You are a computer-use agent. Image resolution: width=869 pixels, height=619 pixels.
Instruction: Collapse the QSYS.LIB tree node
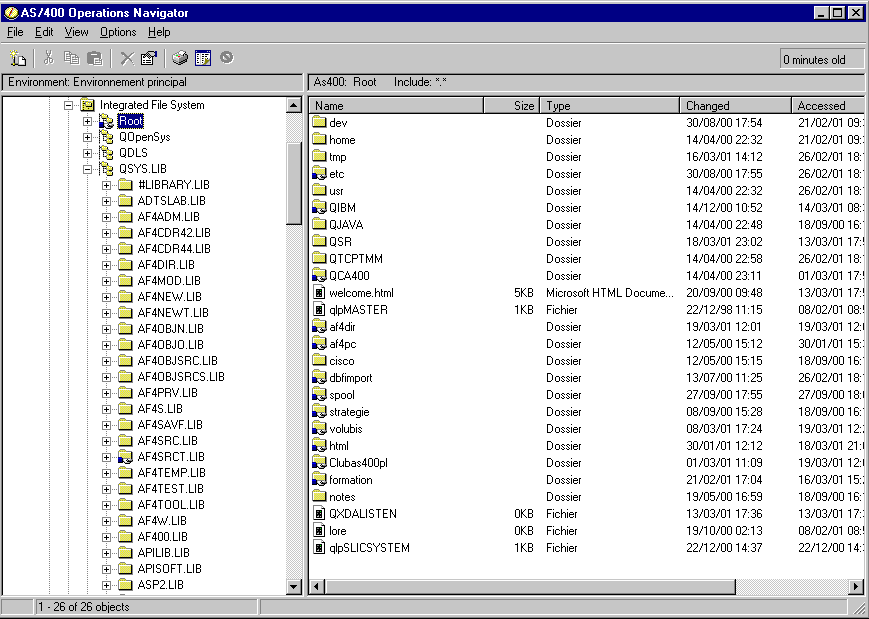coord(88,169)
